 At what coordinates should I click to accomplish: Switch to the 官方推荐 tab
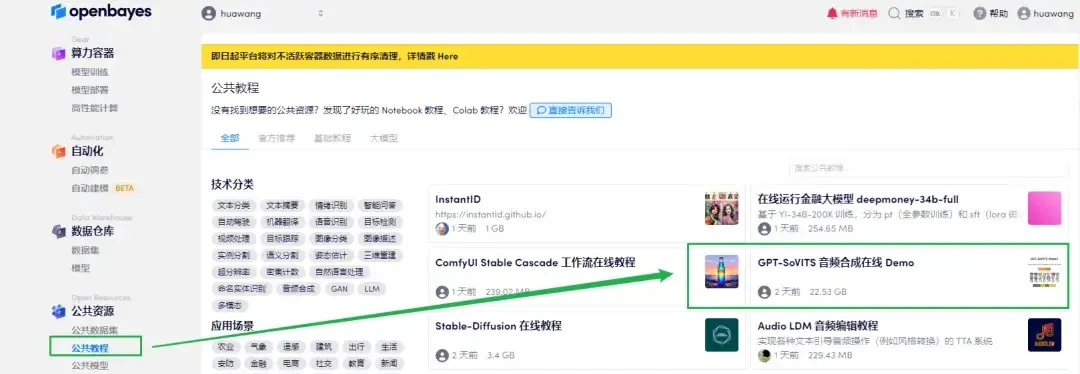click(276, 138)
